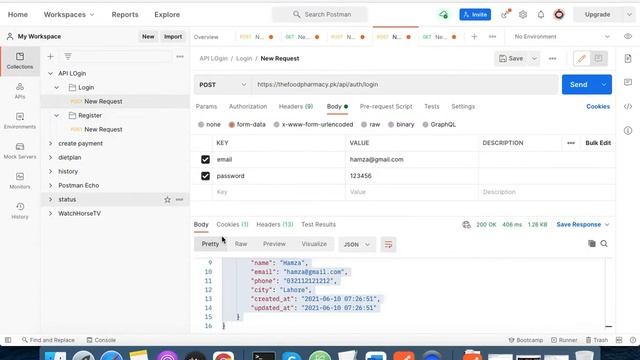This screenshot has height=360, width=640.
Task: Collapse the Register folder
Action: pyautogui.click(x=57, y=116)
